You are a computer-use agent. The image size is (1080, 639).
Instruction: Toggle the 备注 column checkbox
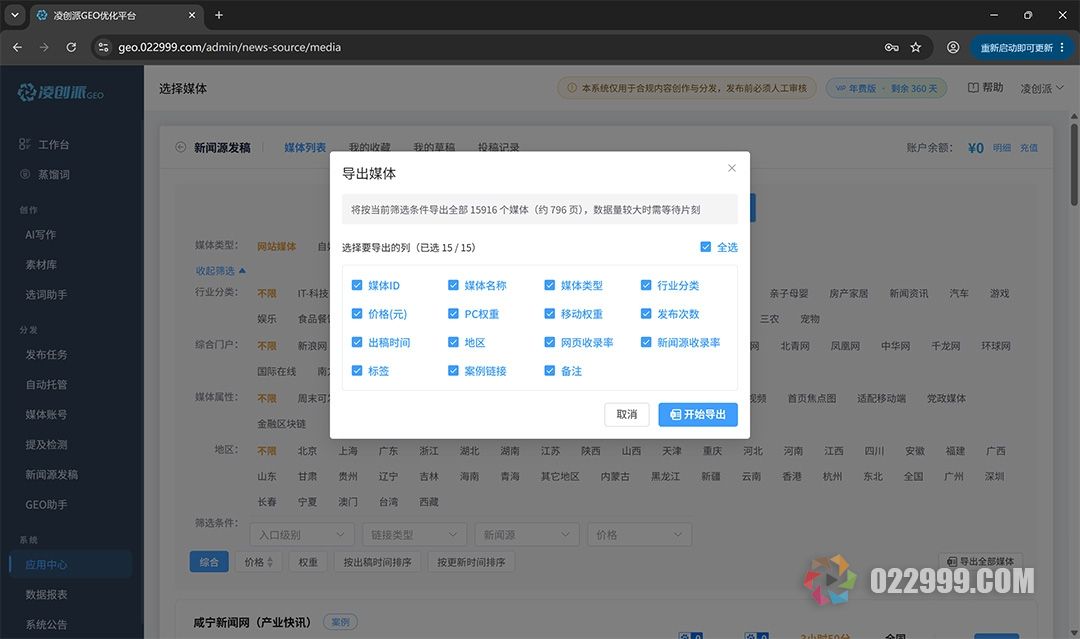click(550, 370)
